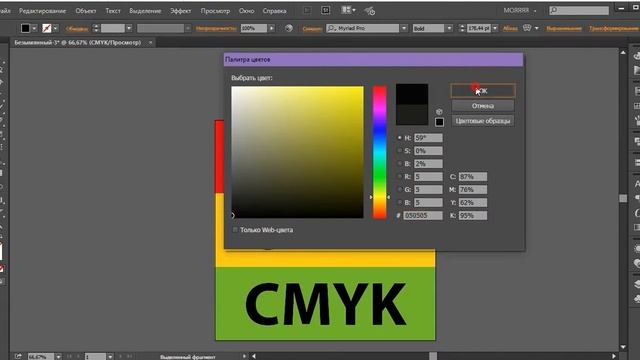Click the Recolor Artwork wheel icon
Image resolution: width=640 pixels, height=360 pixels.
click(289, 28)
